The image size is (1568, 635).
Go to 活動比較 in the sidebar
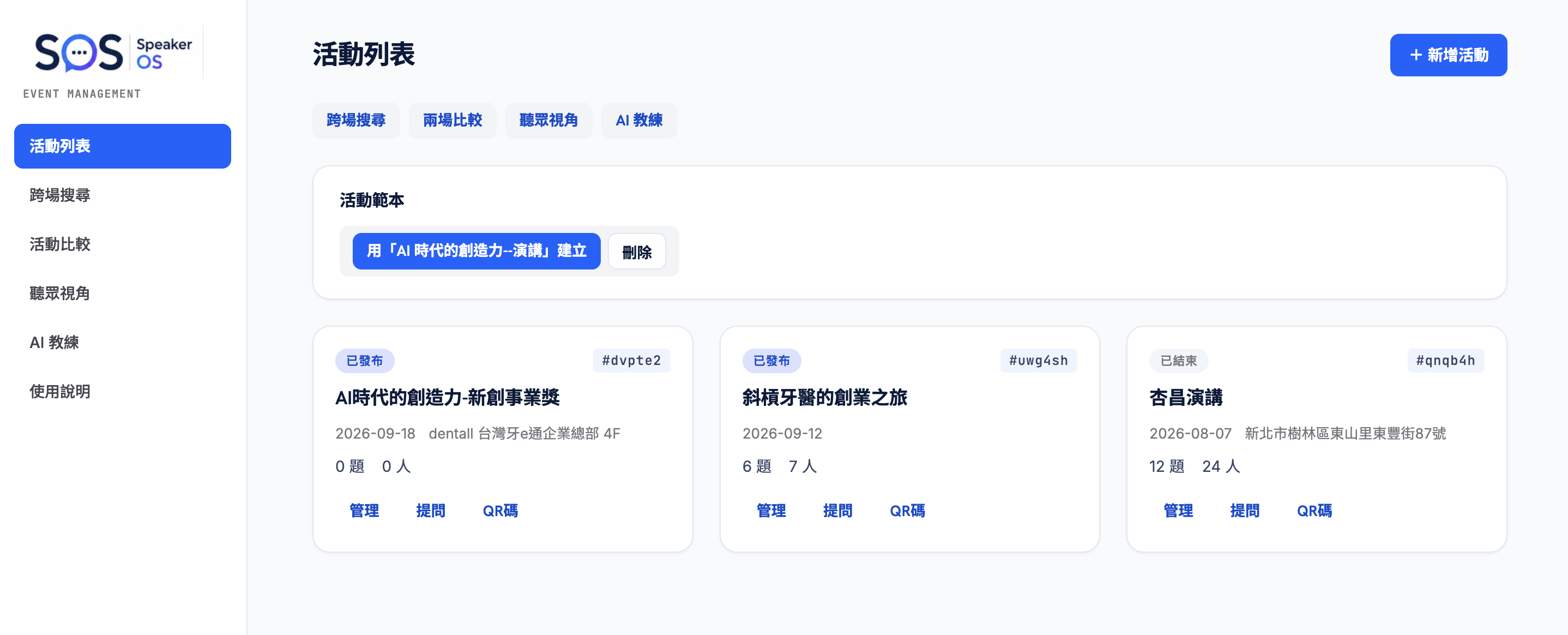click(122, 244)
